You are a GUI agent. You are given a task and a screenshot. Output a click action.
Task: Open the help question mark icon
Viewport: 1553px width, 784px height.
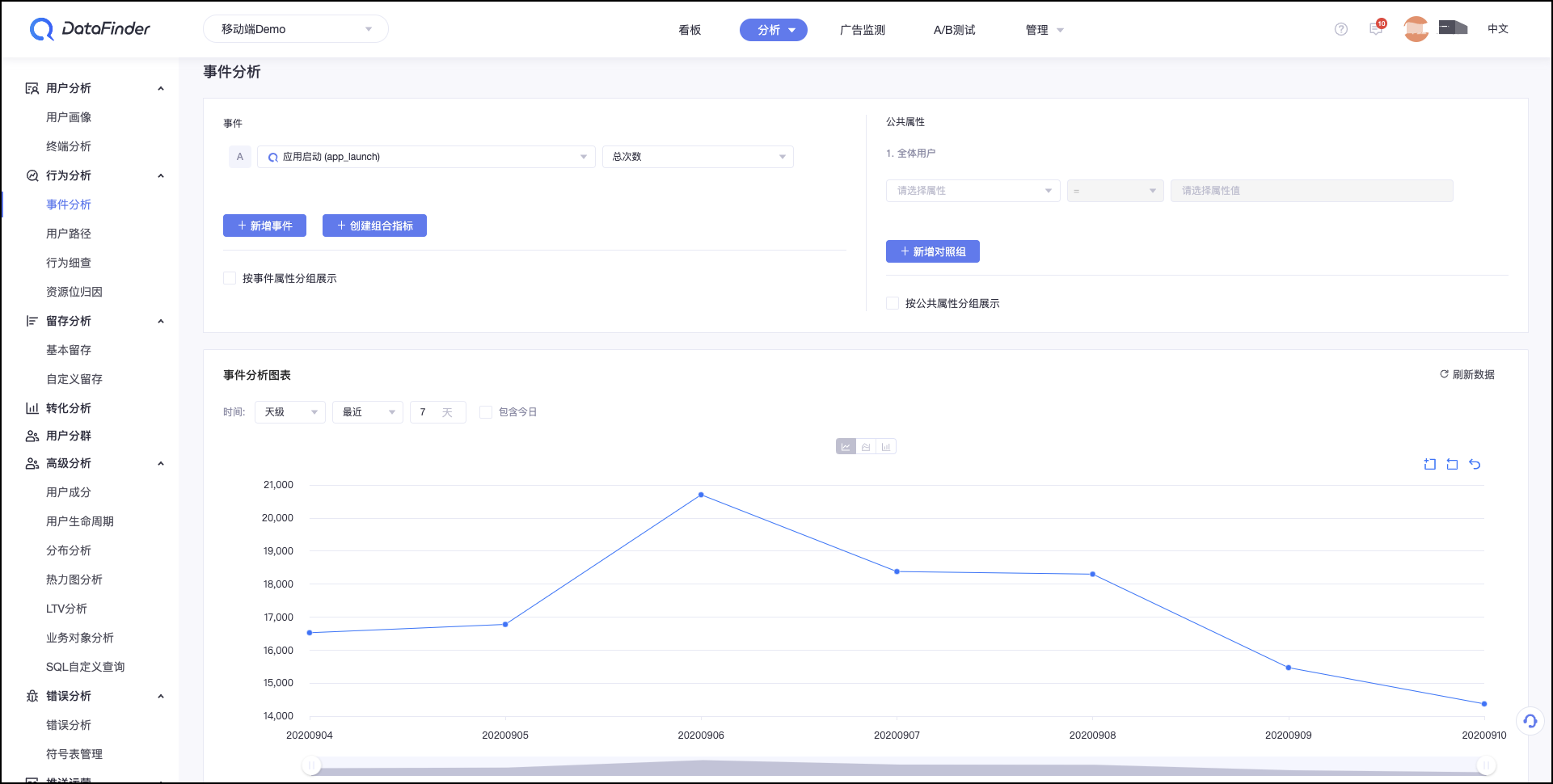1341,29
